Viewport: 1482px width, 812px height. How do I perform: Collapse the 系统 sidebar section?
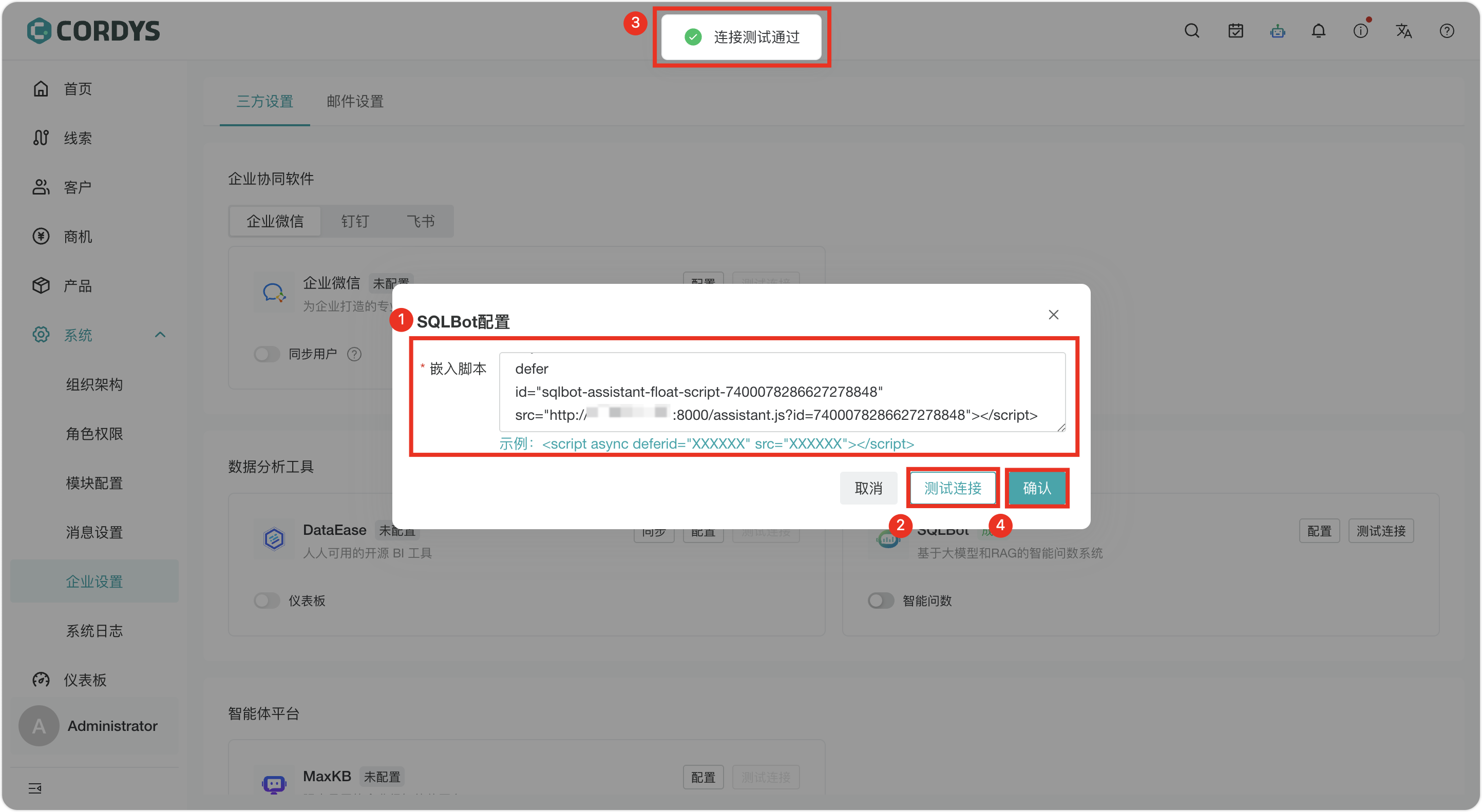point(159,334)
